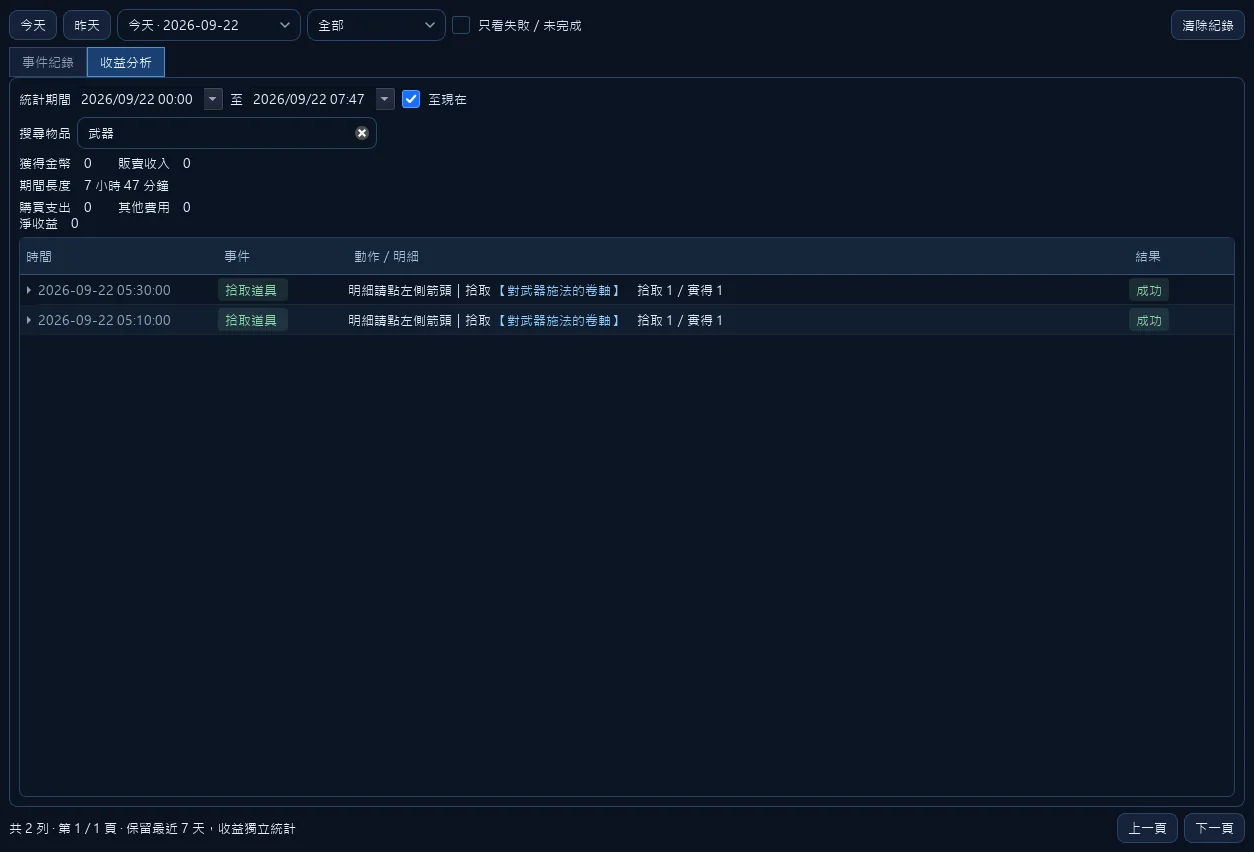Click the 搜尋物品 input field containing 武器
This screenshot has height=852, width=1254.
227,133
